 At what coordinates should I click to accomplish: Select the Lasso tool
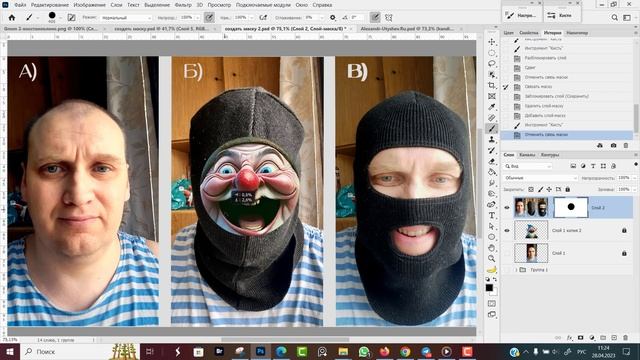[x=492, y=64]
